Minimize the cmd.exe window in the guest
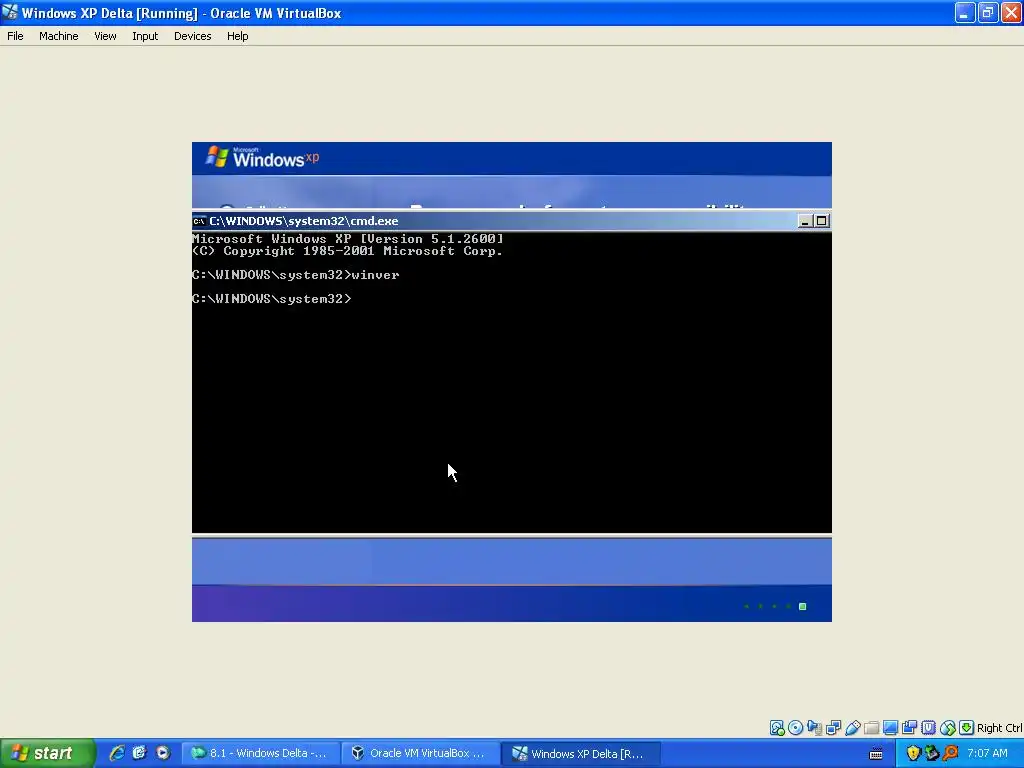Viewport: 1024px width, 768px height. pyautogui.click(x=805, y=221)
